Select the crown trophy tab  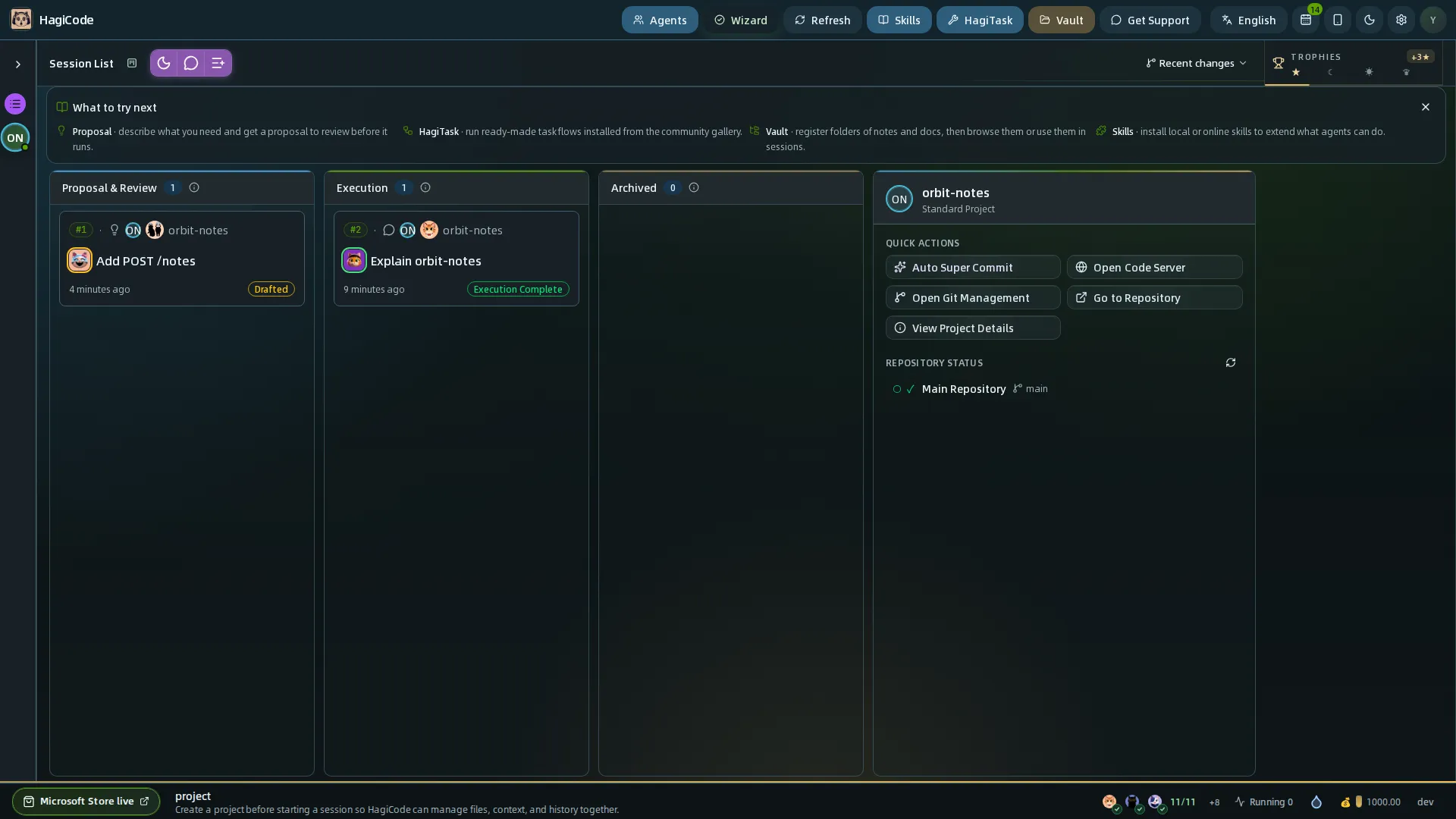tap(1406, 72)
